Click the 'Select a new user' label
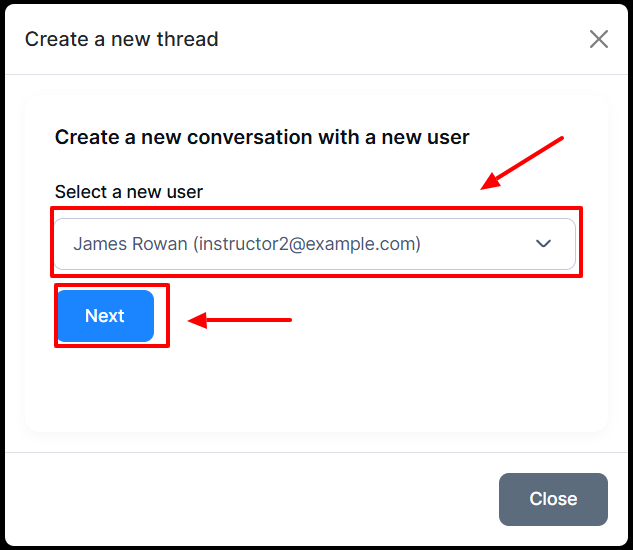 [x=129, y=192]
